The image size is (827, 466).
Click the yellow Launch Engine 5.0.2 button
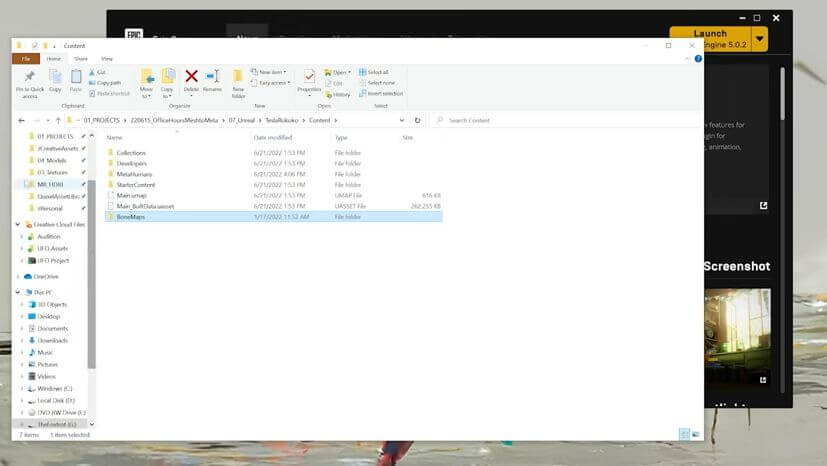pyautogui.click(x=710, y=39)
